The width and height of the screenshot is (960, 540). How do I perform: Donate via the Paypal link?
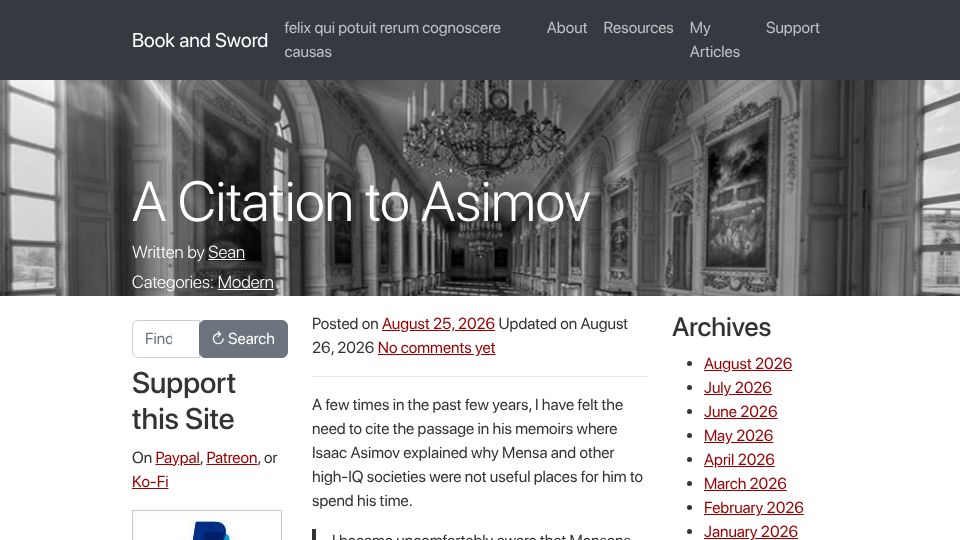coord(177,458)
